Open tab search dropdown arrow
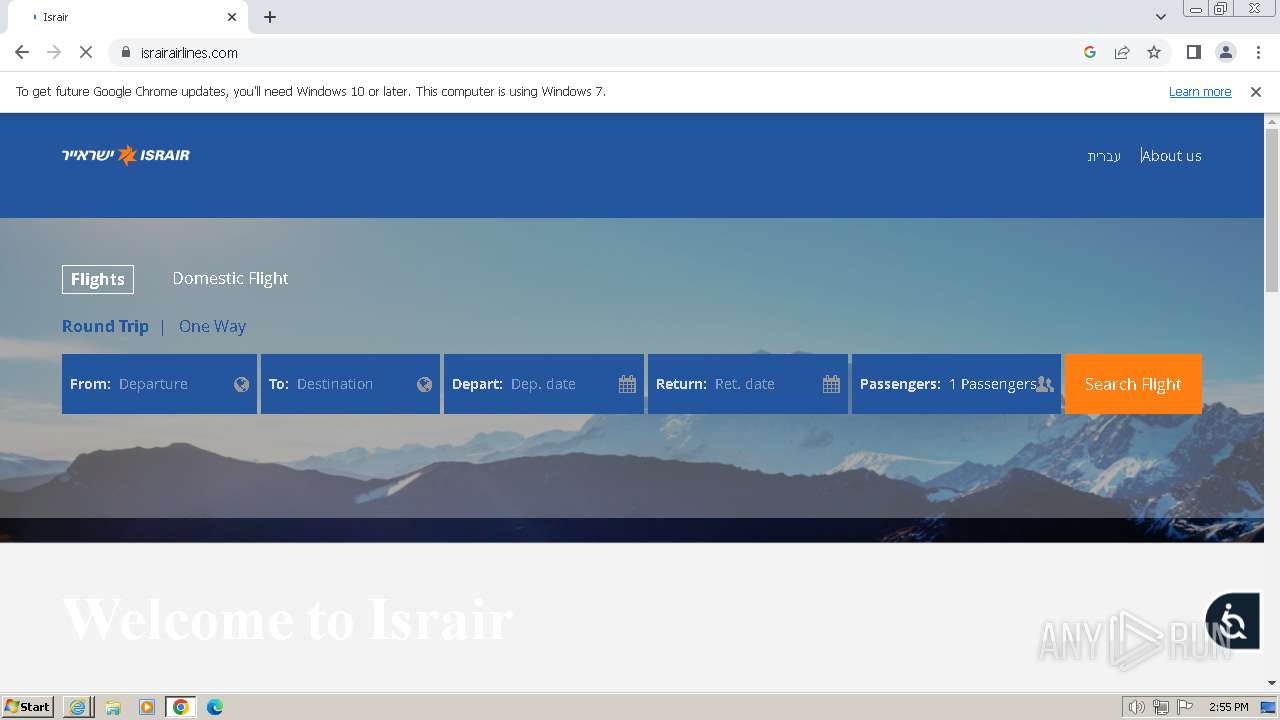This screenshot has height=720, width=1280. click(1161, 17)
